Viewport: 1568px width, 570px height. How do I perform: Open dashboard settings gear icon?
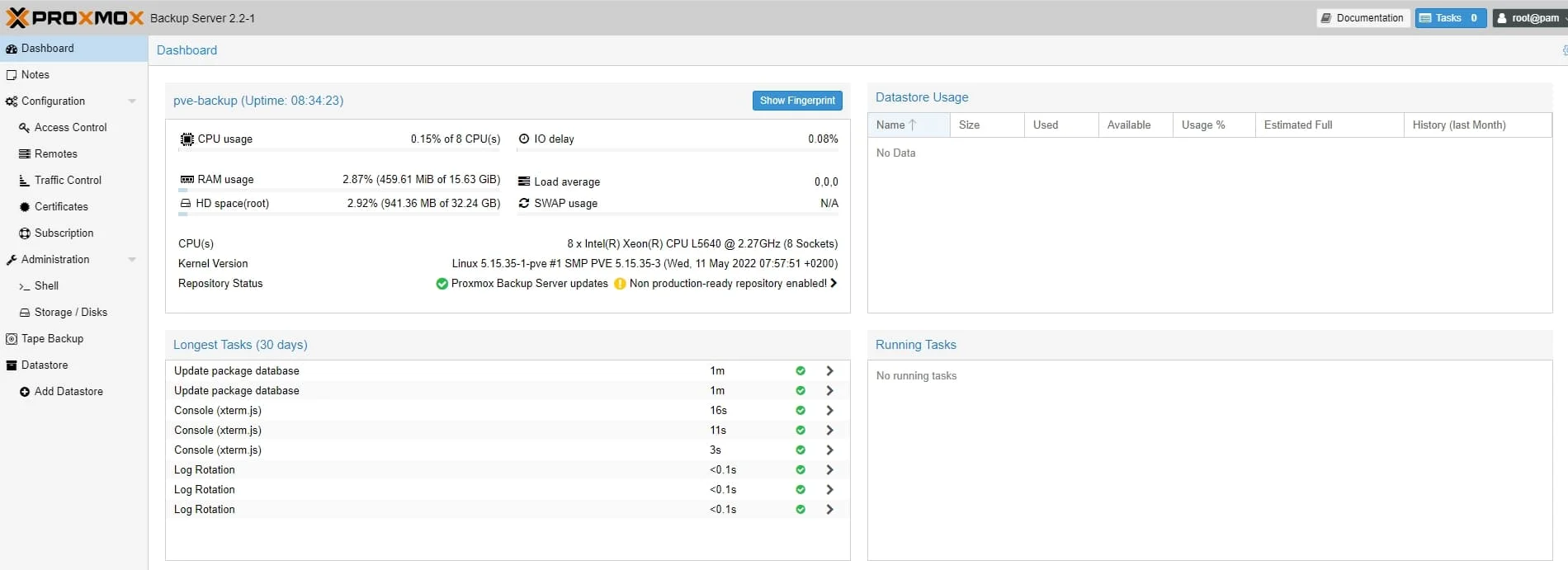[x=1564, y=50]
